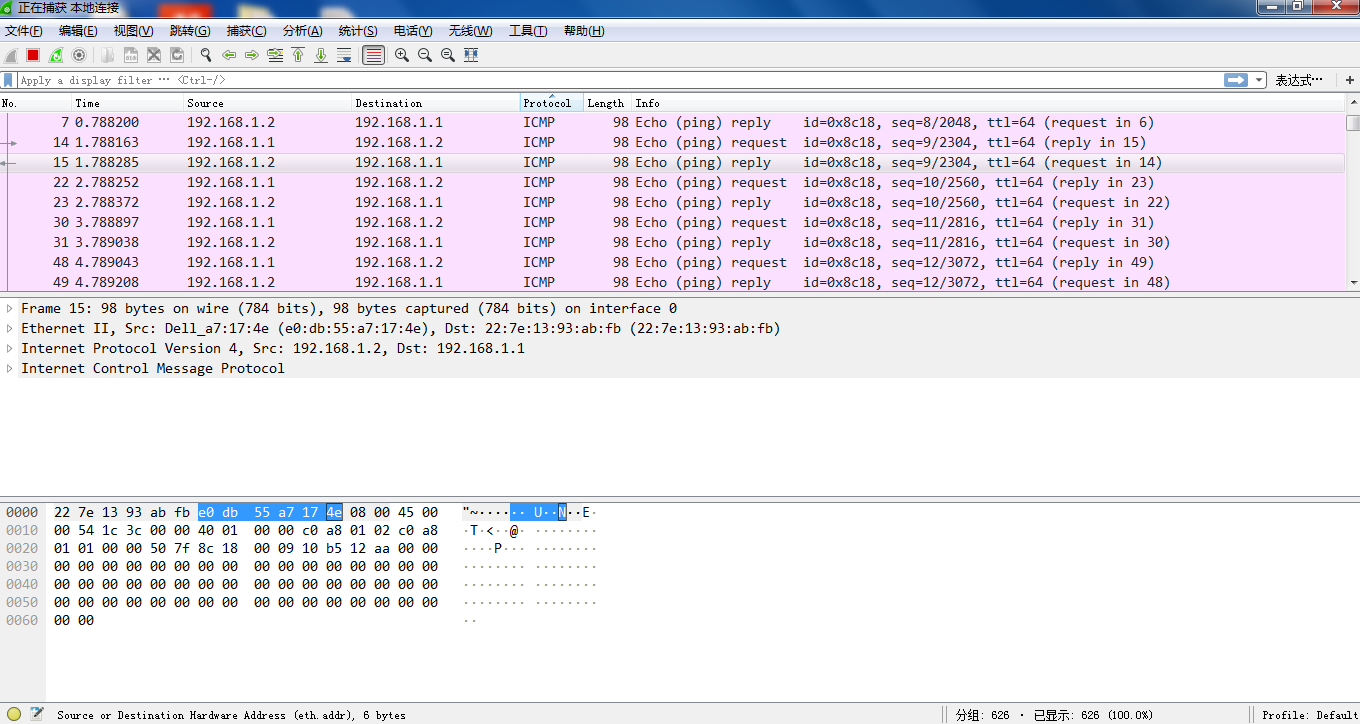Open the display filter history dropdown

click(1259, 80)
